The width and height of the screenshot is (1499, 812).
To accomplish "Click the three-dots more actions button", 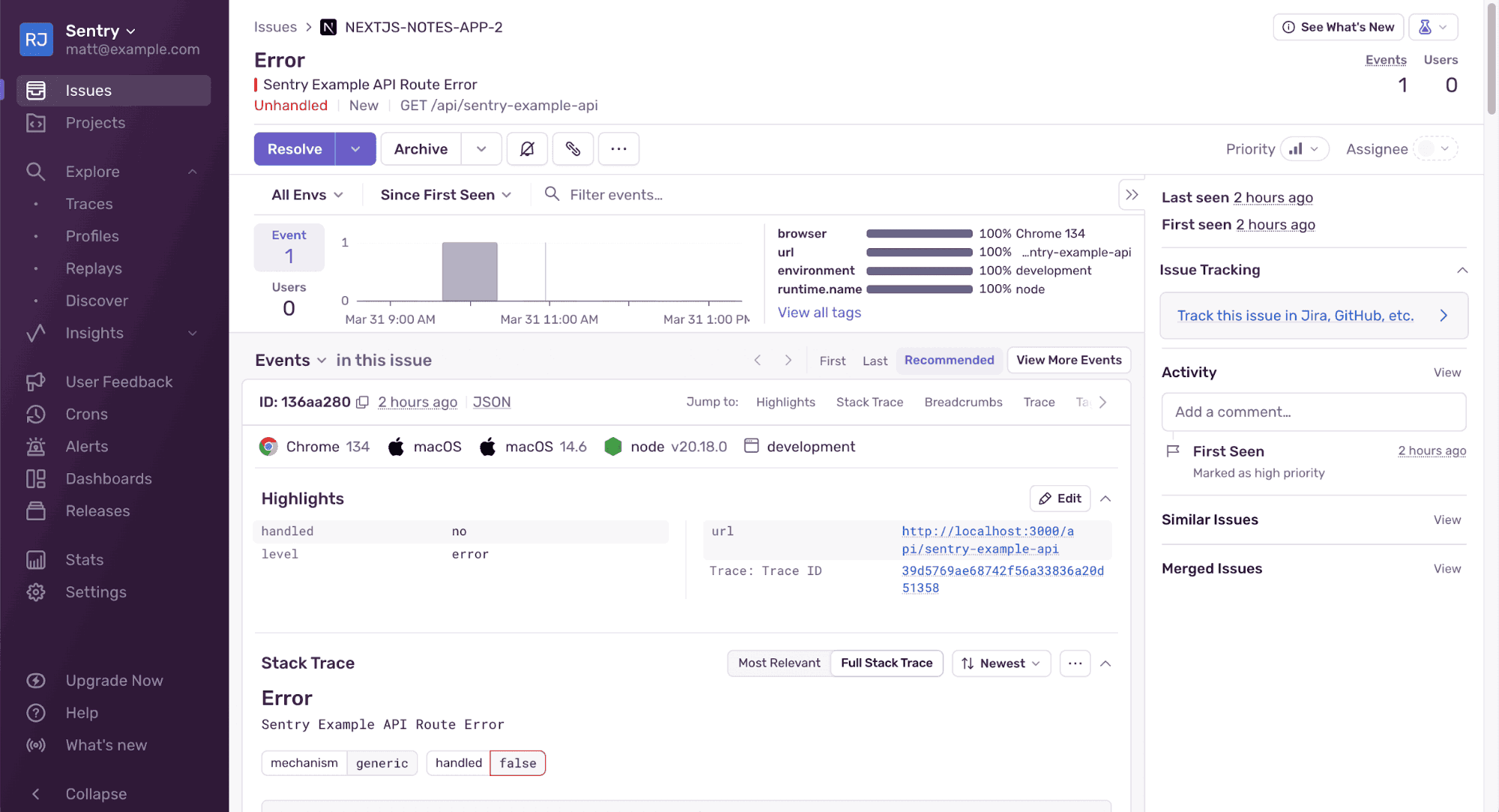I will point(618,149).
